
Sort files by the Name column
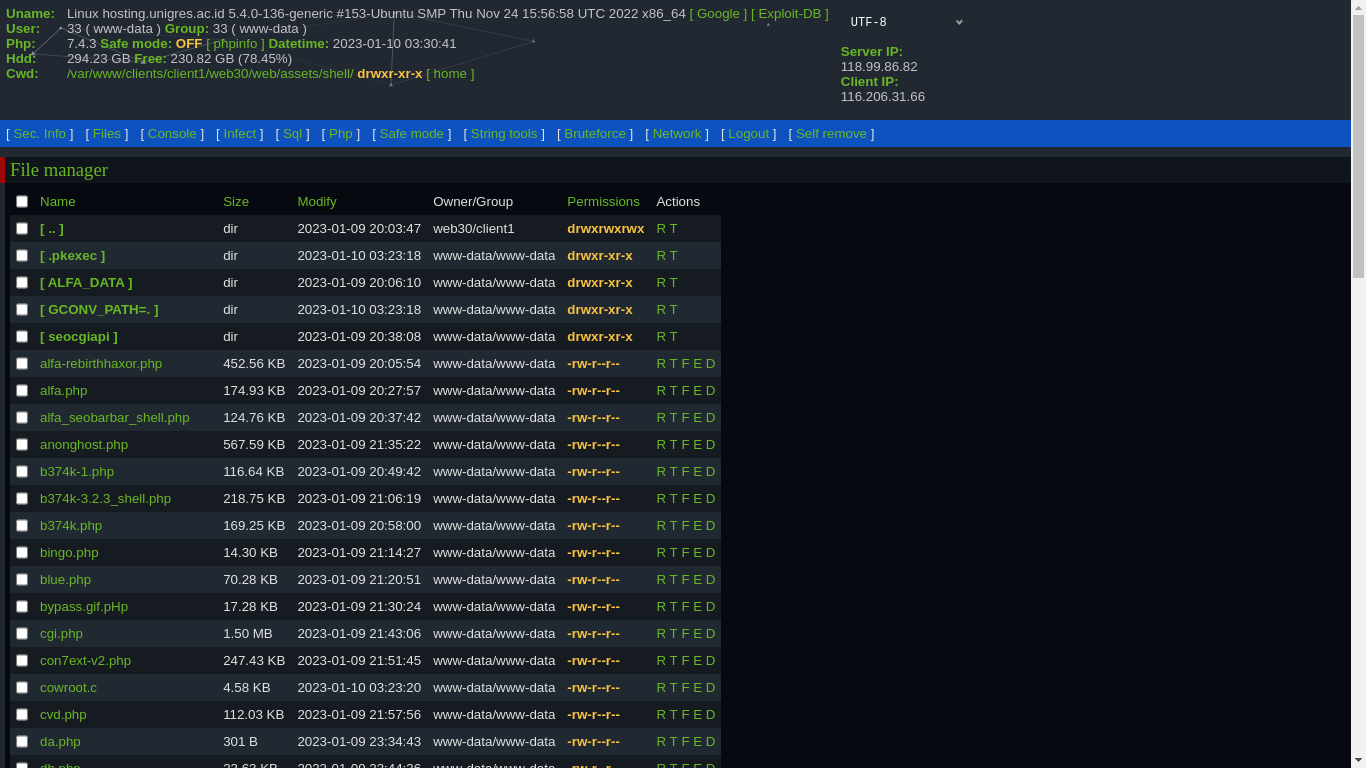click(58, 202)
